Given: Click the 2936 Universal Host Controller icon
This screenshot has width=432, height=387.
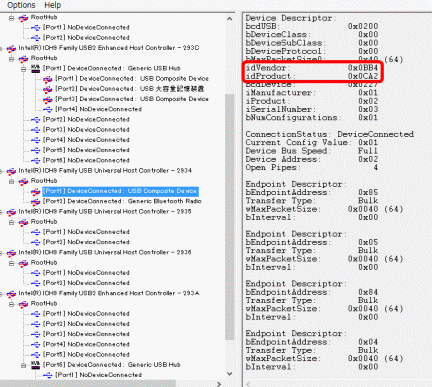Looking at the screenshot, I should (11, 253).
